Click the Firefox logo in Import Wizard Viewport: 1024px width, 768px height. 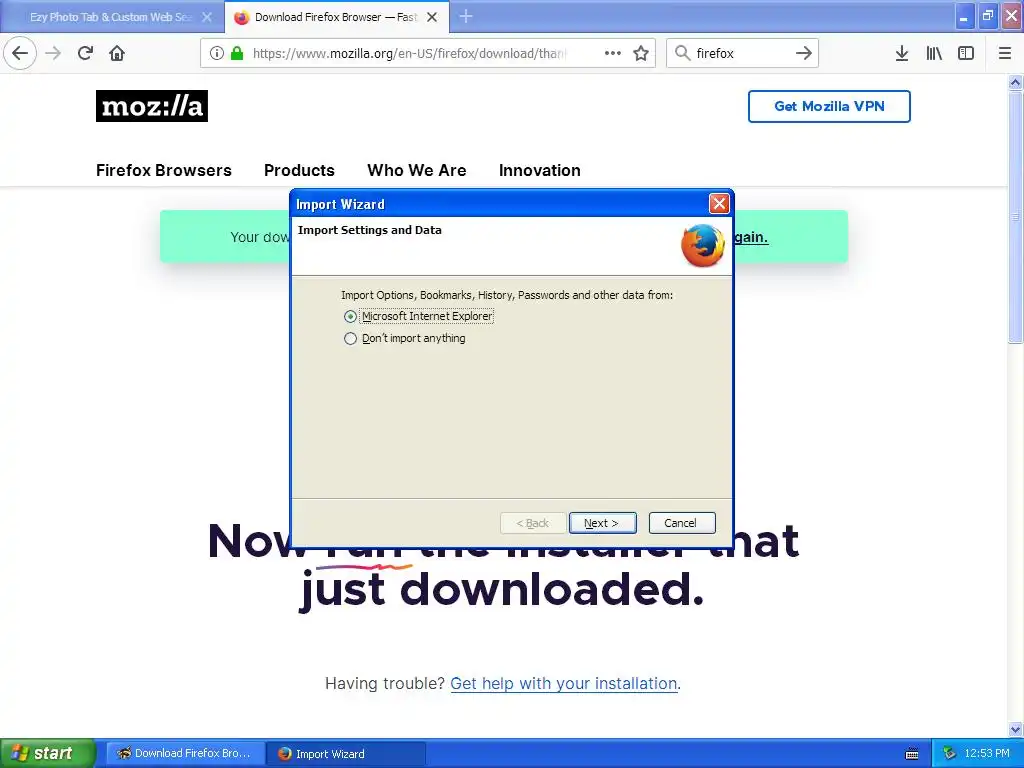tap(703, 246)
